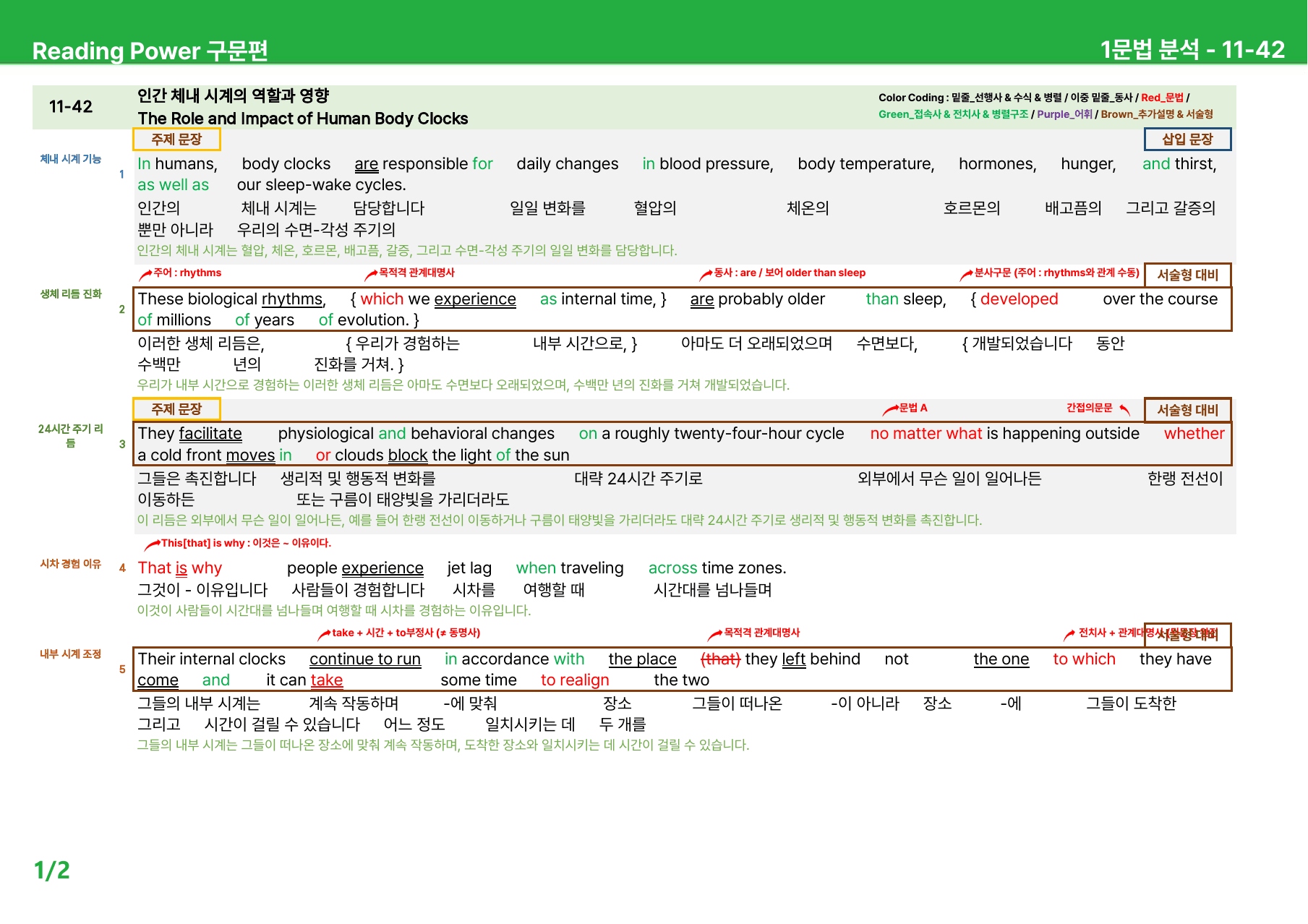Viewport: 1308px width, 924px height.
Task: Select the '체내 시계 기능' side label
Action: 71,159
